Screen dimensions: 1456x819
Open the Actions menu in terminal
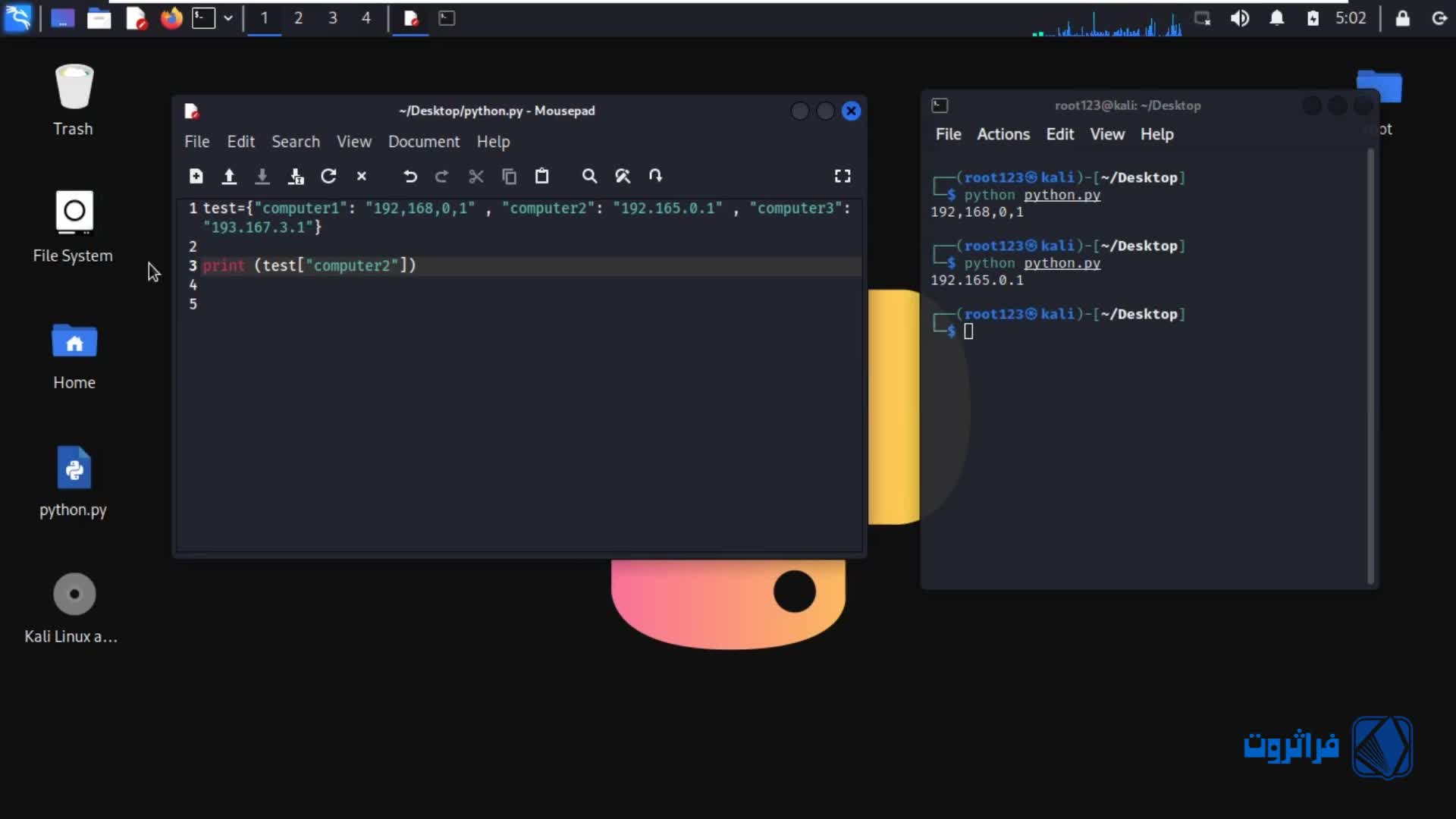[x=1003, y=134]
